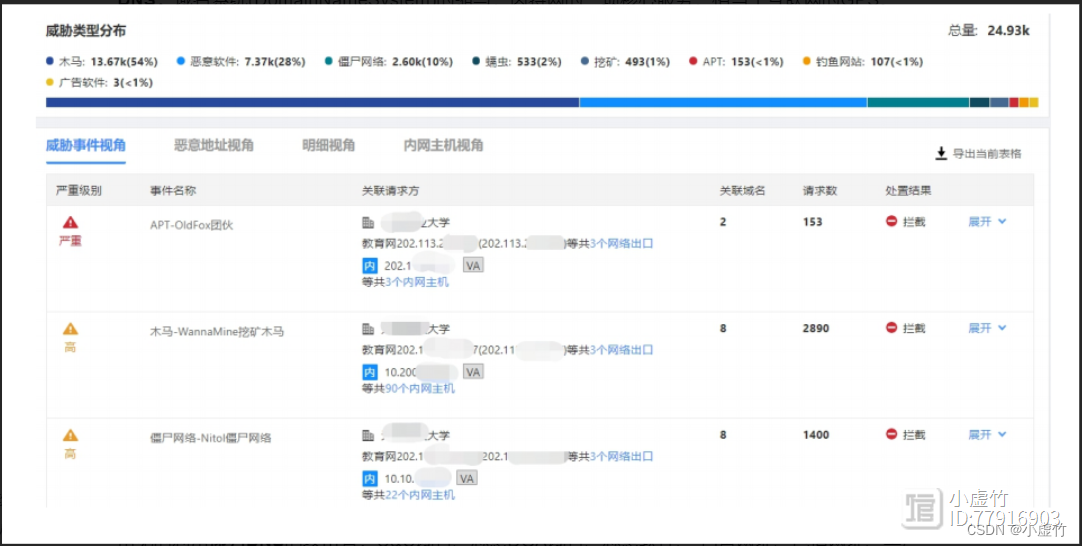The image size is (1082, 546).
Task: Click building icon in WannaMine row
Action: click(368, 329)
